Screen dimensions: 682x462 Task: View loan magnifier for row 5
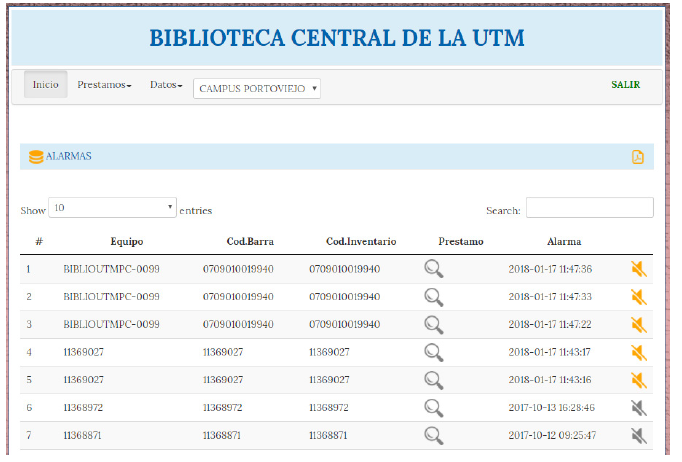433,380
